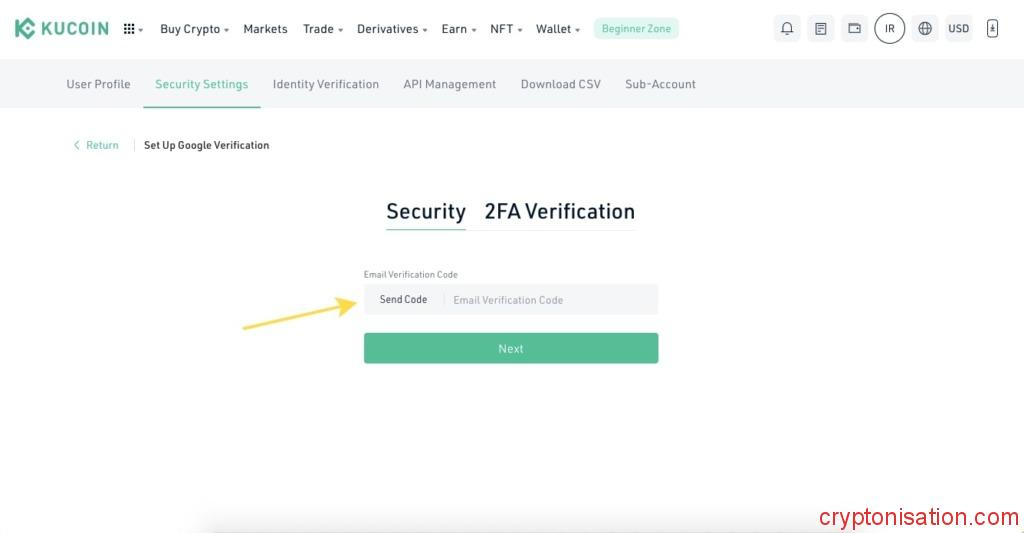Expand the Trade dropdown menu

322,29
